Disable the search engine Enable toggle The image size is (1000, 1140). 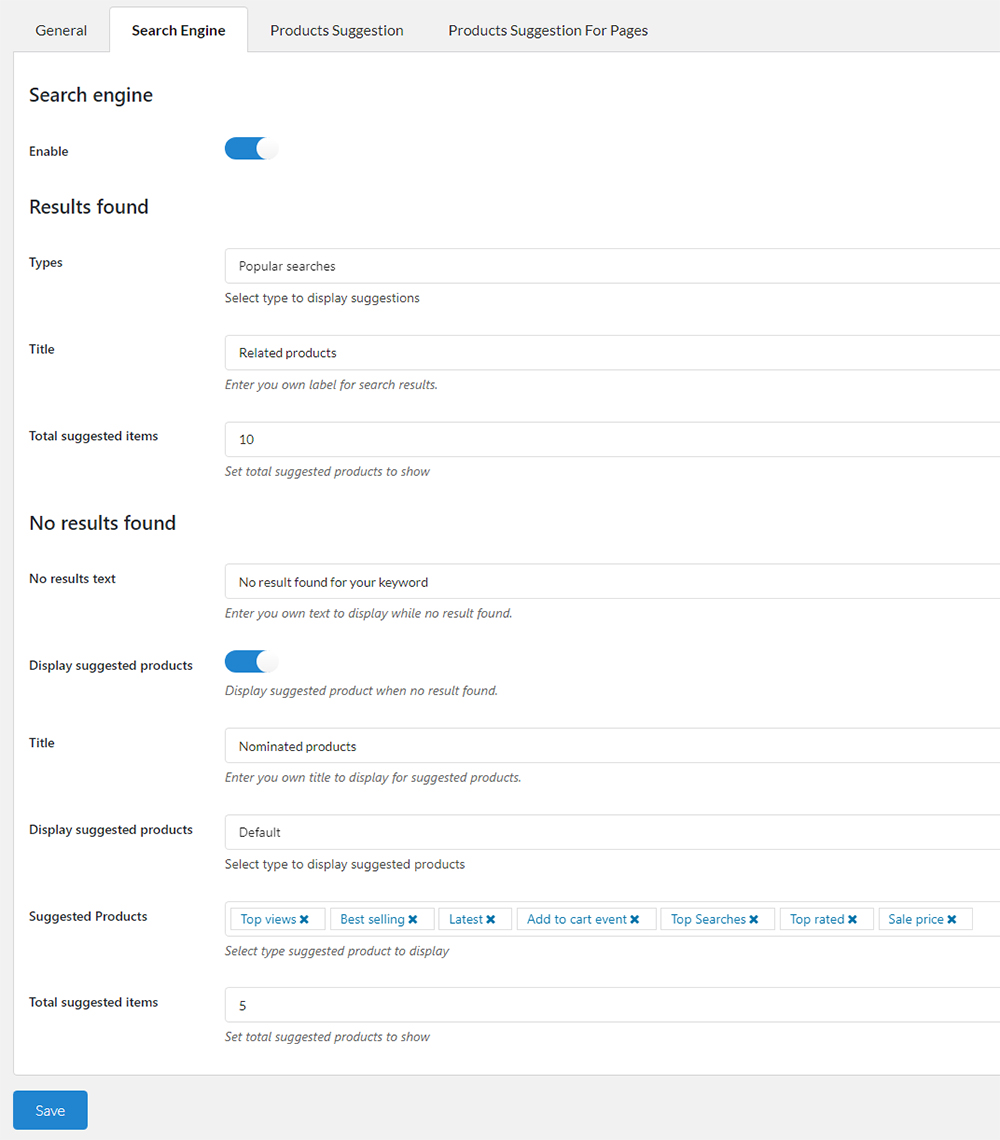[x=251, y=148]
